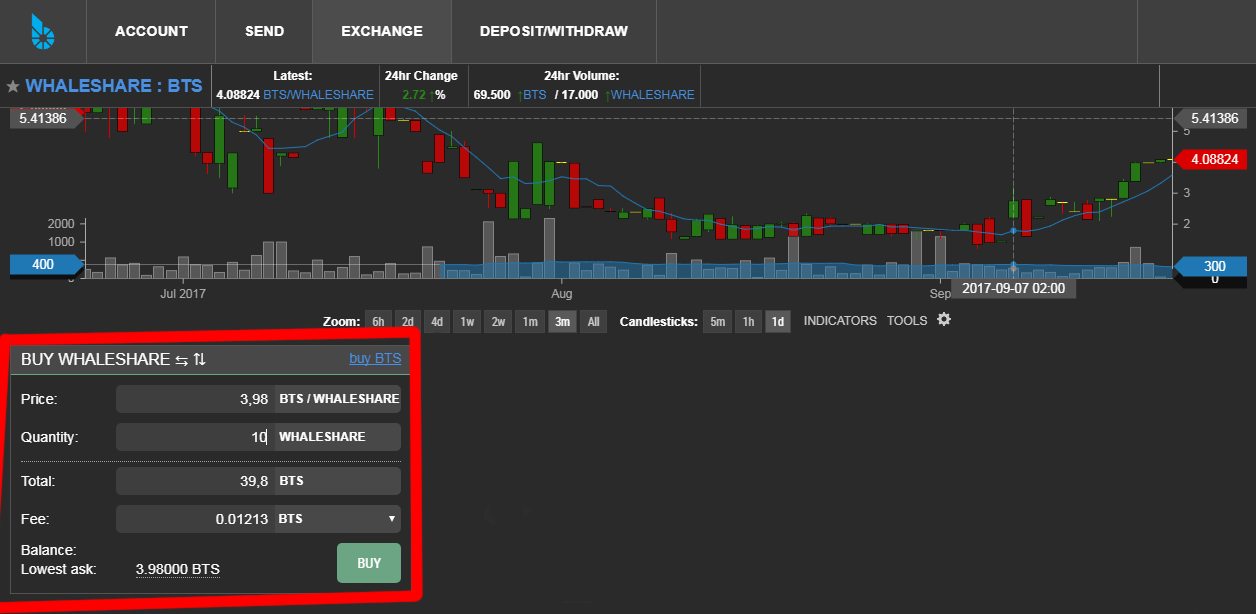Focus the Quantity input field

click(195, 437)
